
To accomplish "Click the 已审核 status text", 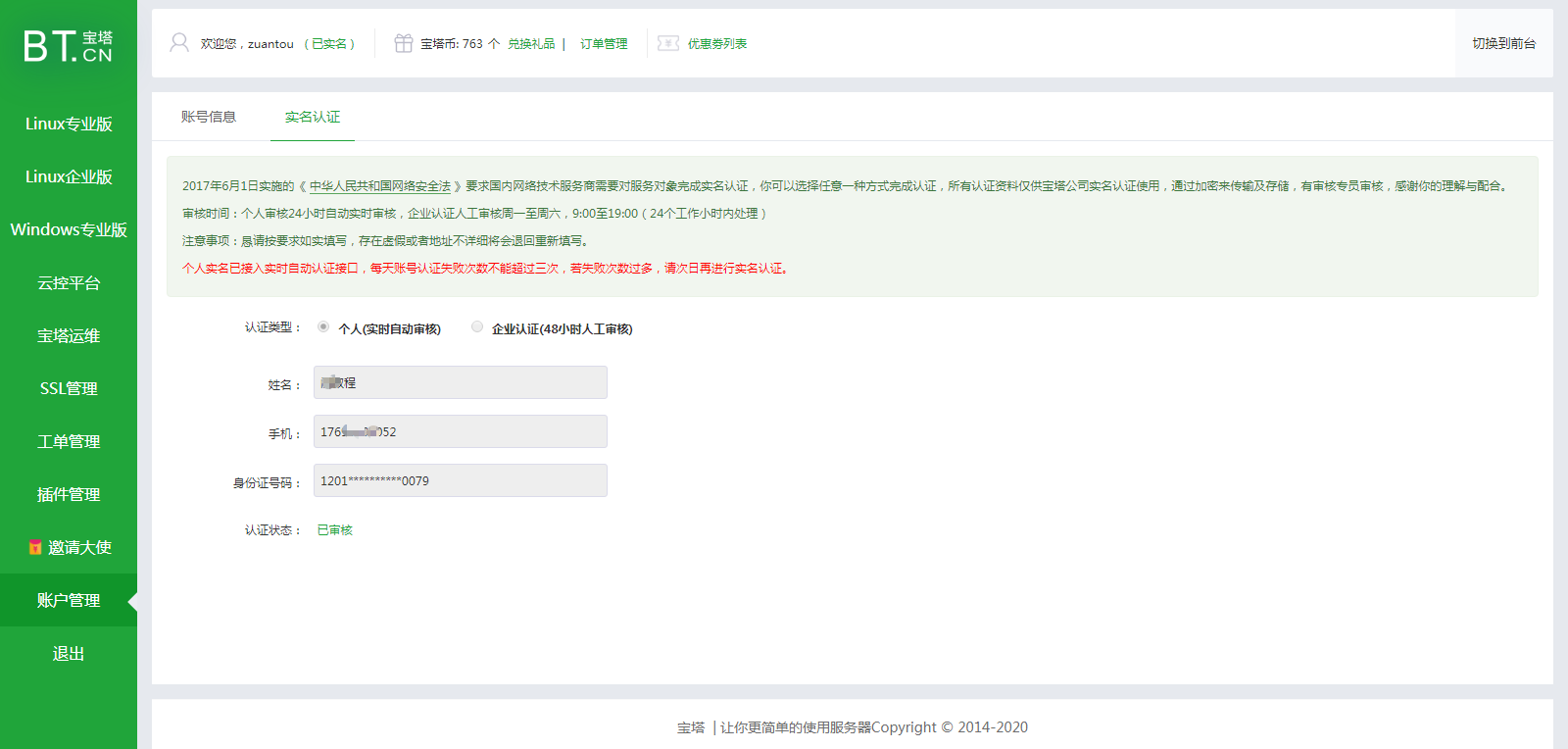I will [335, 530].
